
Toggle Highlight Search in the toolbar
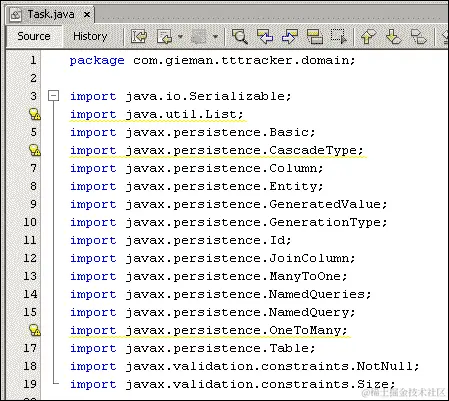[x=314, y=36]
